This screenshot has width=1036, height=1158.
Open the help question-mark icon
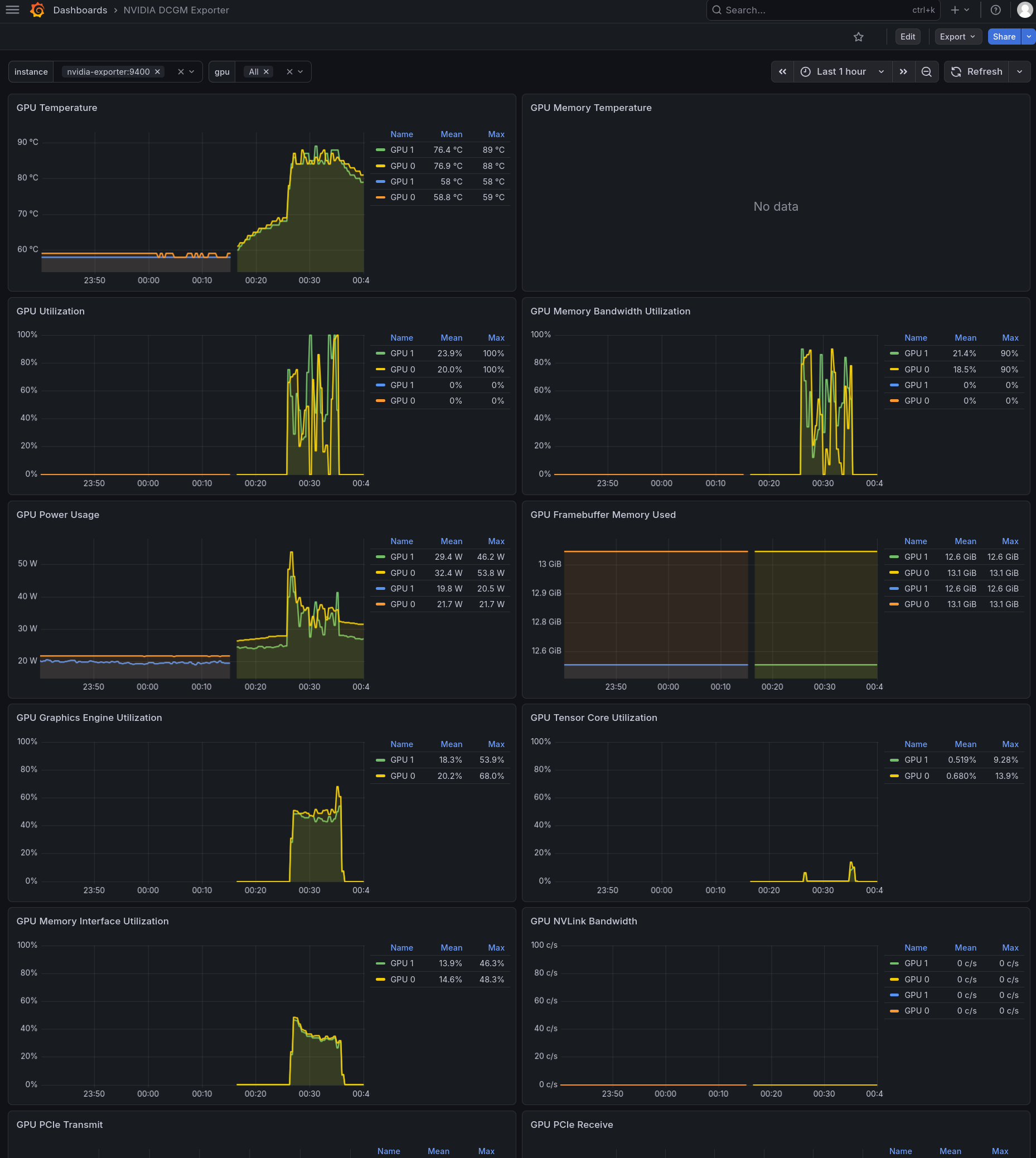(995, 10)
